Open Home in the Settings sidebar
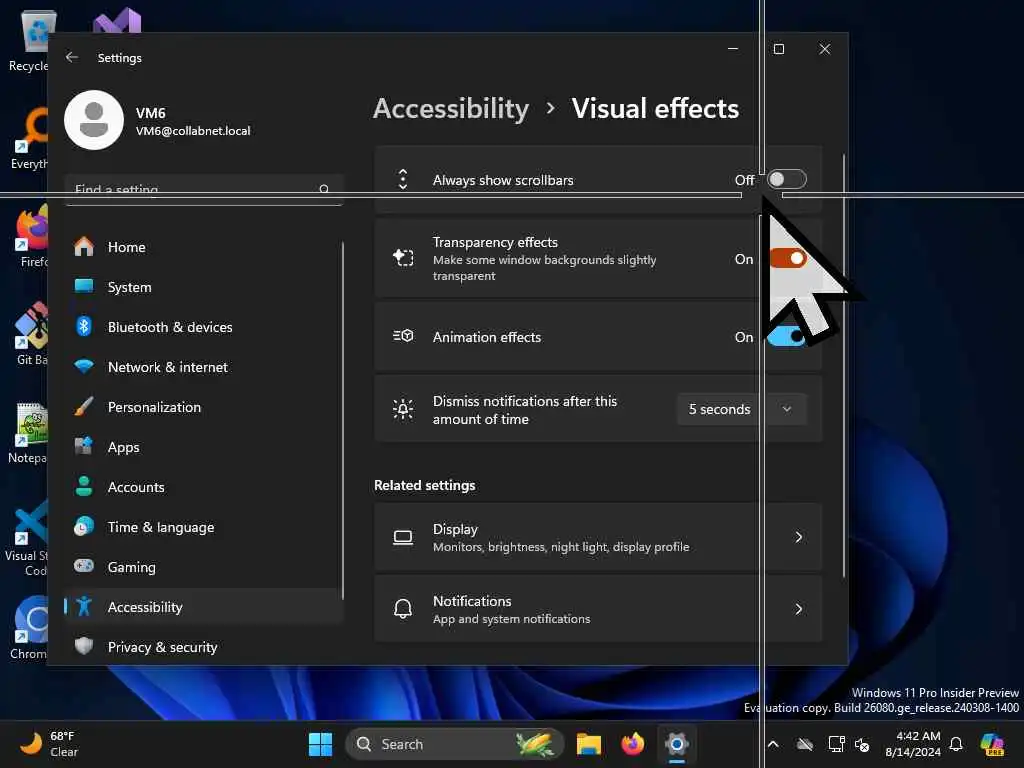This screenshot has width=1024, height=768. tap(204, 247)
